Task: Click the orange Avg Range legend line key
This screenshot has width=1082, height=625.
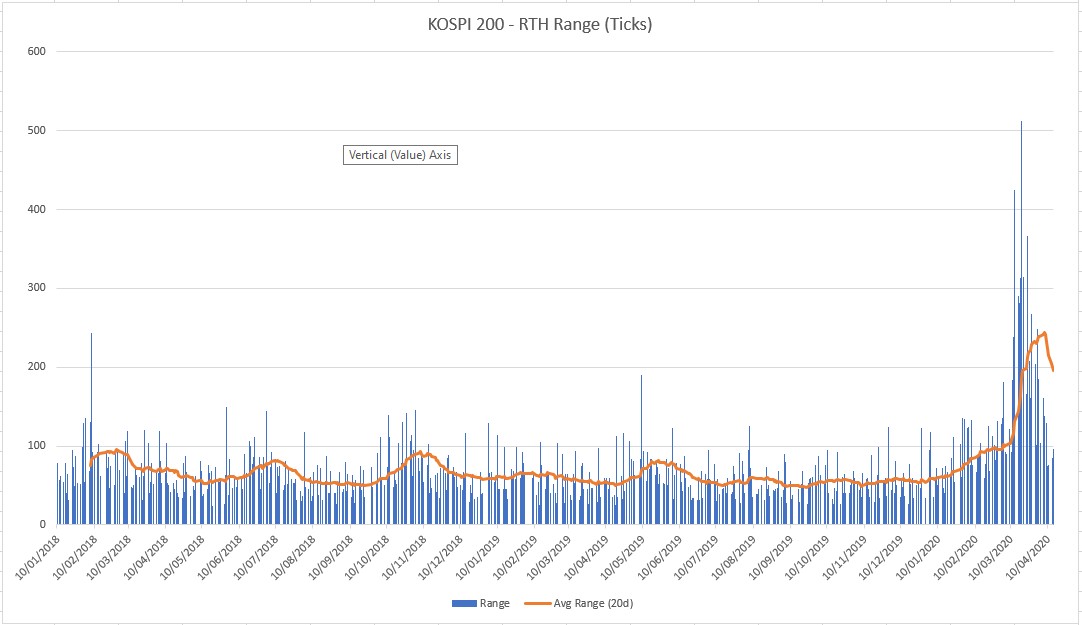Action: pyautogui.click(x=537, y=603)
